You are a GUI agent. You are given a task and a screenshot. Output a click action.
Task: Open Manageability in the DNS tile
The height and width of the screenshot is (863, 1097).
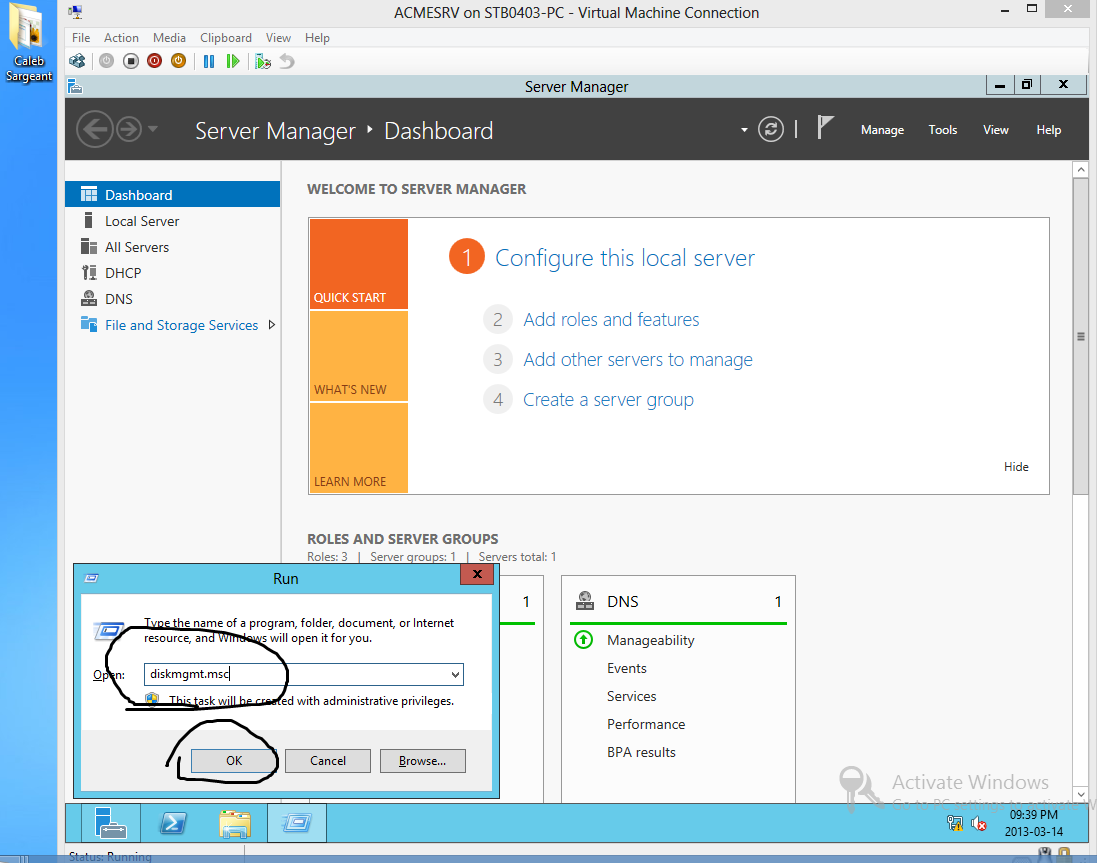pos(651,641)
